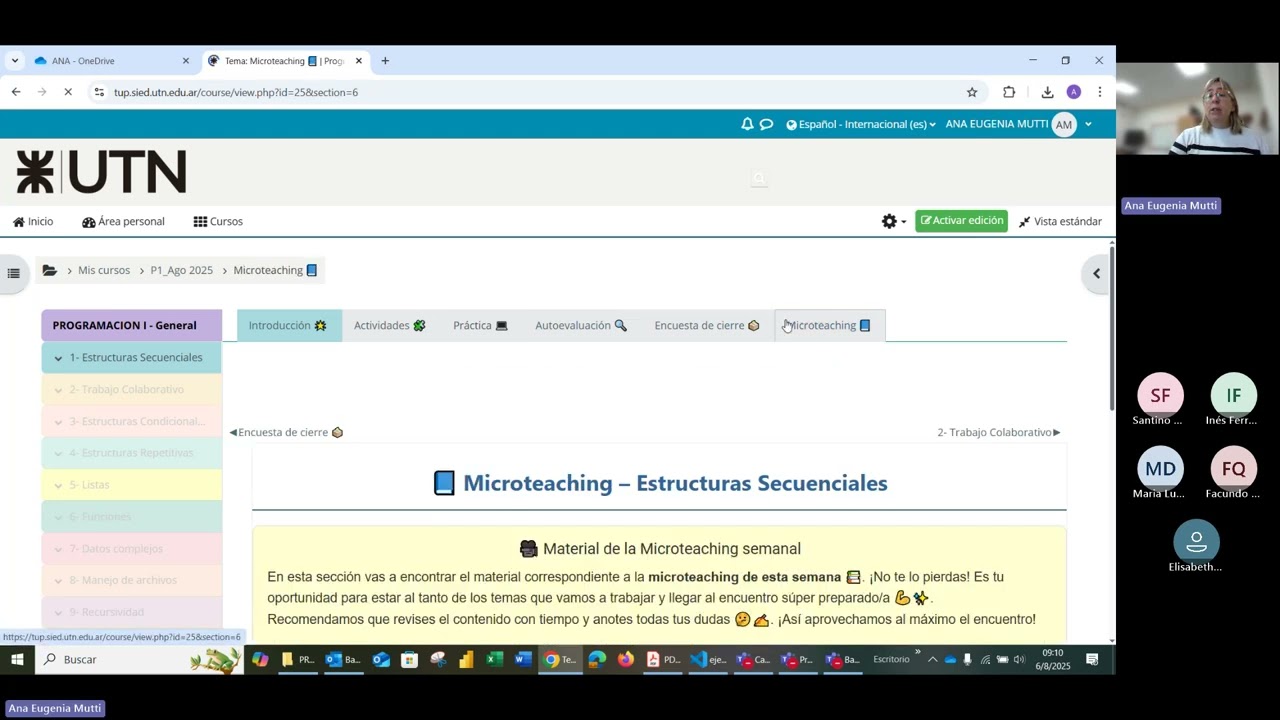1280x720 pixels.
Task: Select PROGRAMACION I - General section
Action: tap(131, 325)
